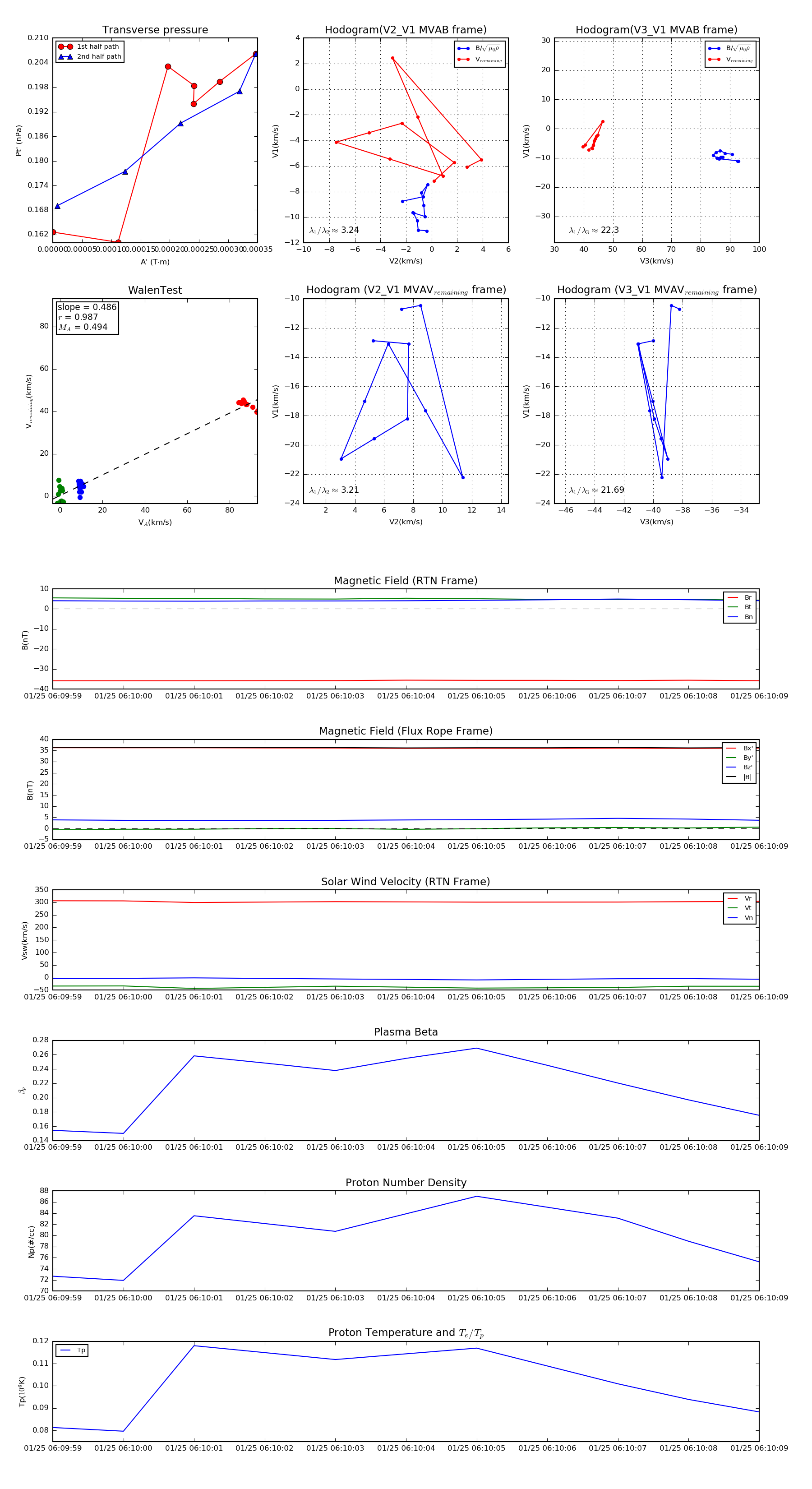Click the 'r = 0.987' annotation
Viewport: 812px width, 1489px height.
[78, 317]
